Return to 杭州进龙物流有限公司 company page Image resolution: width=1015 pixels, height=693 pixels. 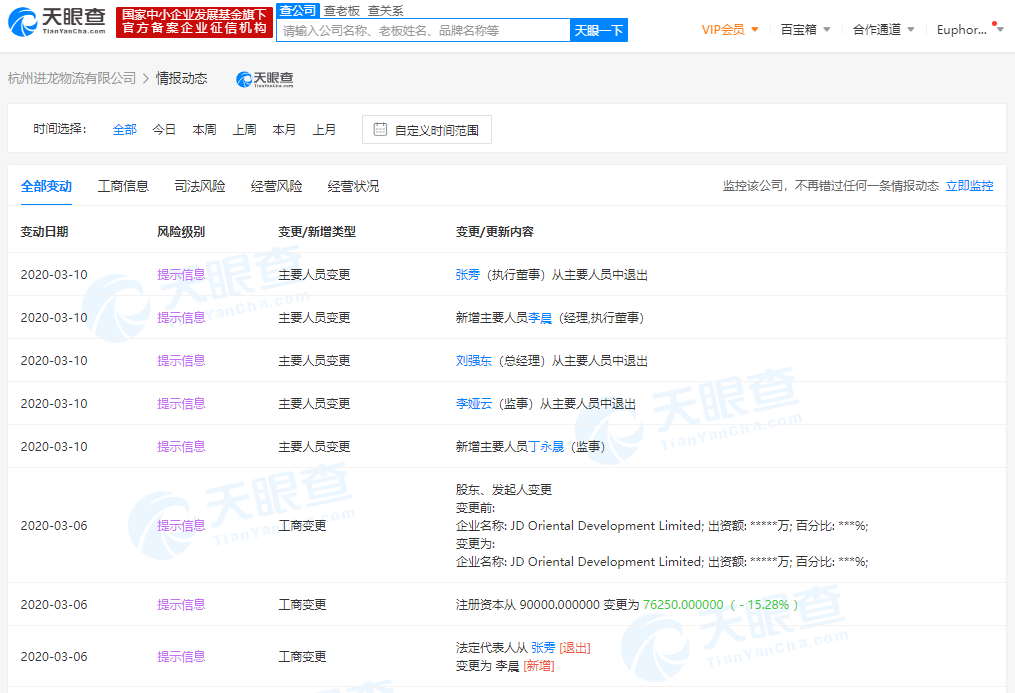(x=71, y=77)
